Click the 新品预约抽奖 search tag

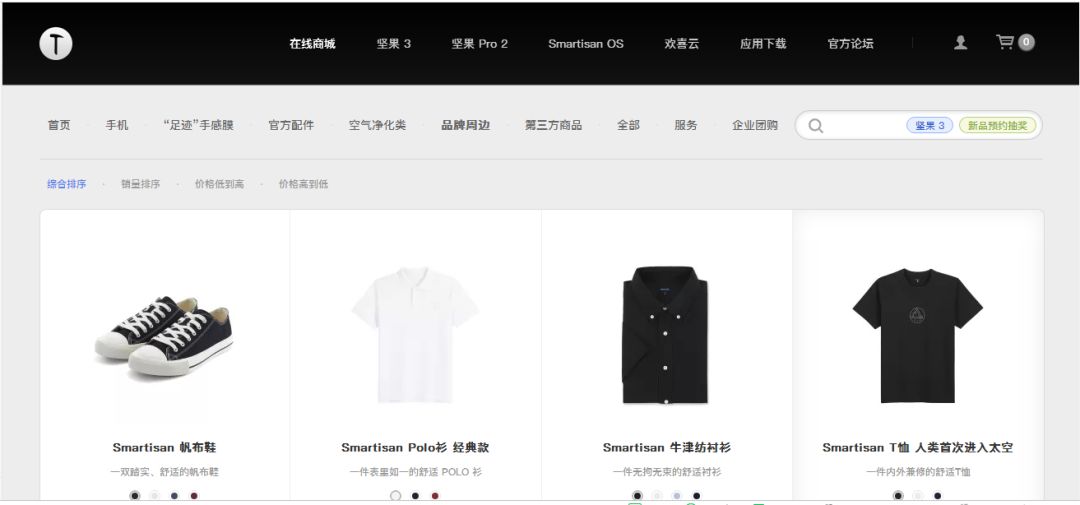(997, 125)
